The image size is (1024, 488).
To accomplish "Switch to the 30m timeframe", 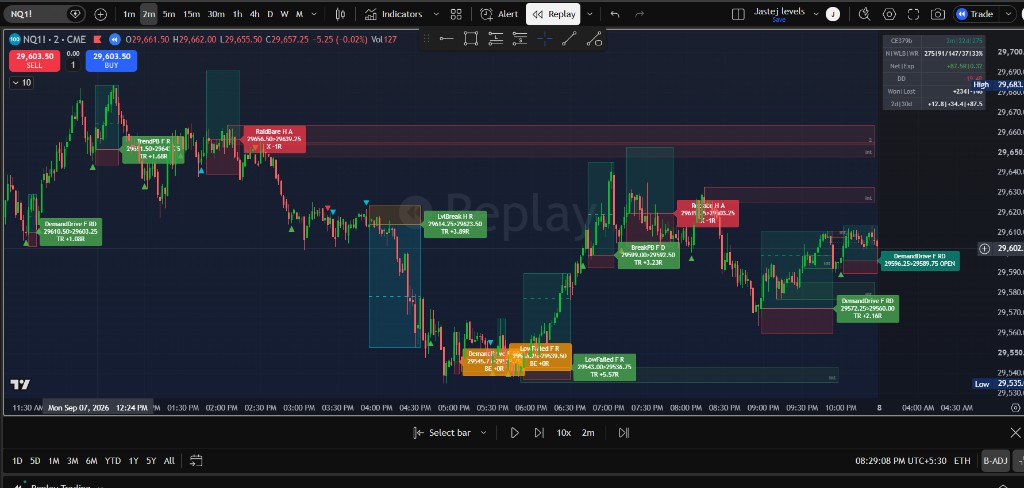I will tap(216, 14).
